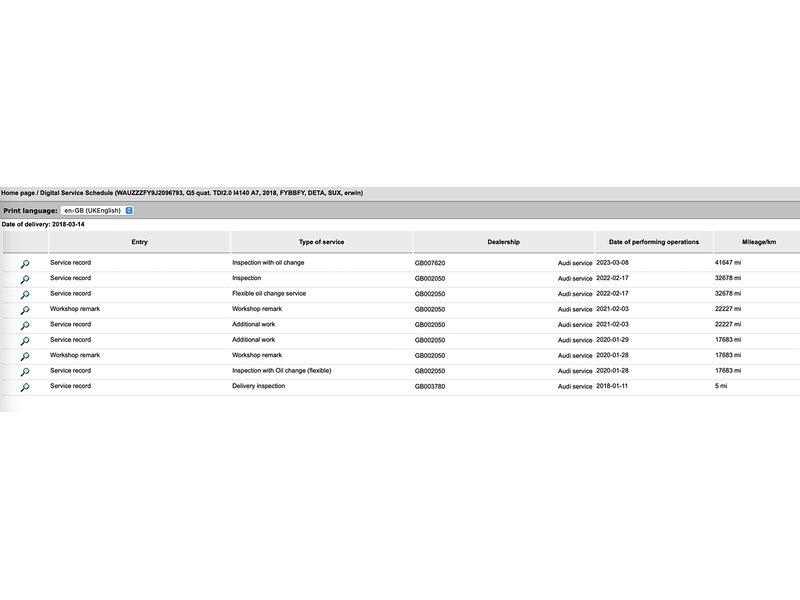Open magnifier for Inspection with oil change record

click(25, 263)
